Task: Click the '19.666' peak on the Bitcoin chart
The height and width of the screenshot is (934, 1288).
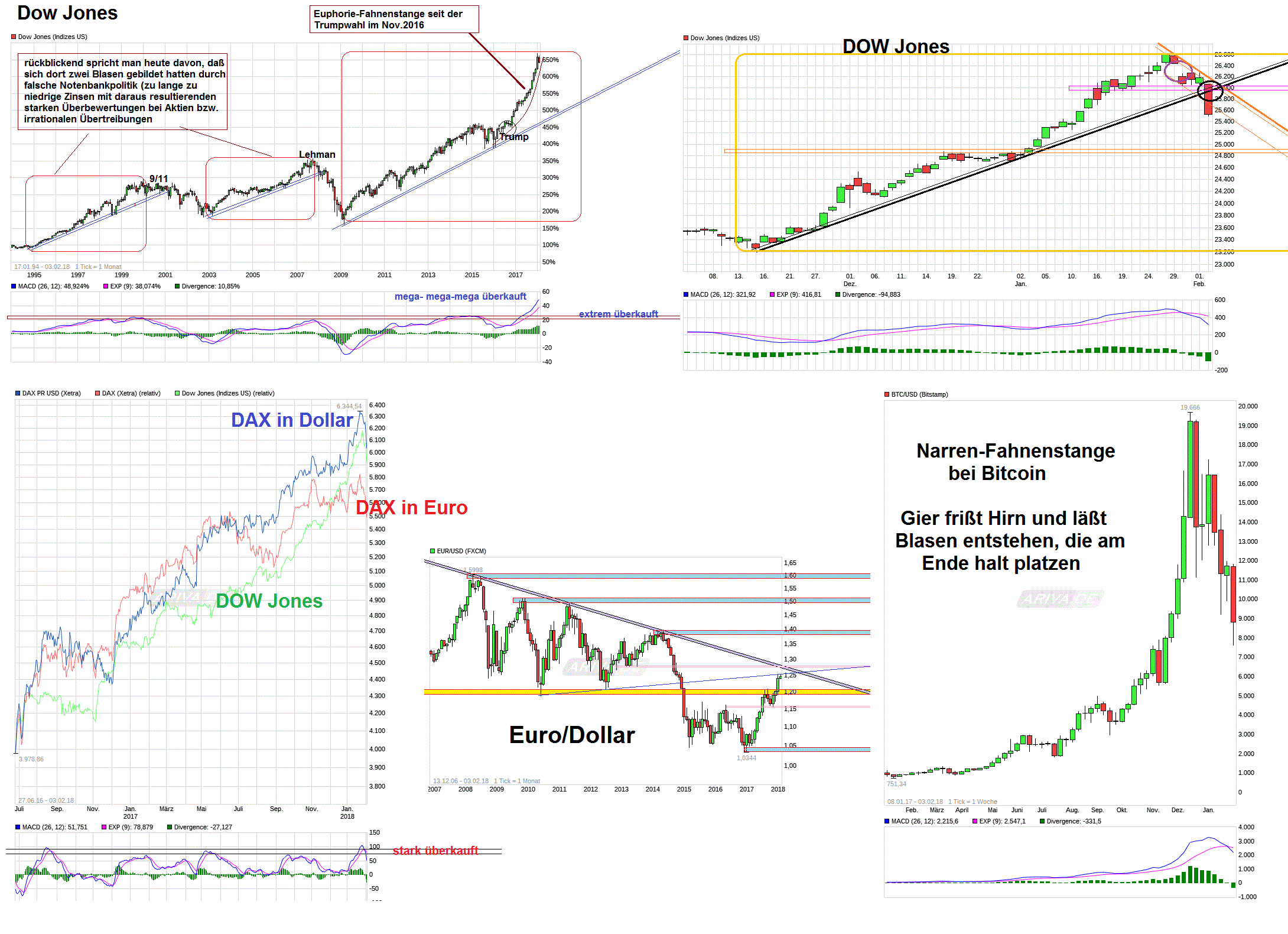Action: (1190, 407)
